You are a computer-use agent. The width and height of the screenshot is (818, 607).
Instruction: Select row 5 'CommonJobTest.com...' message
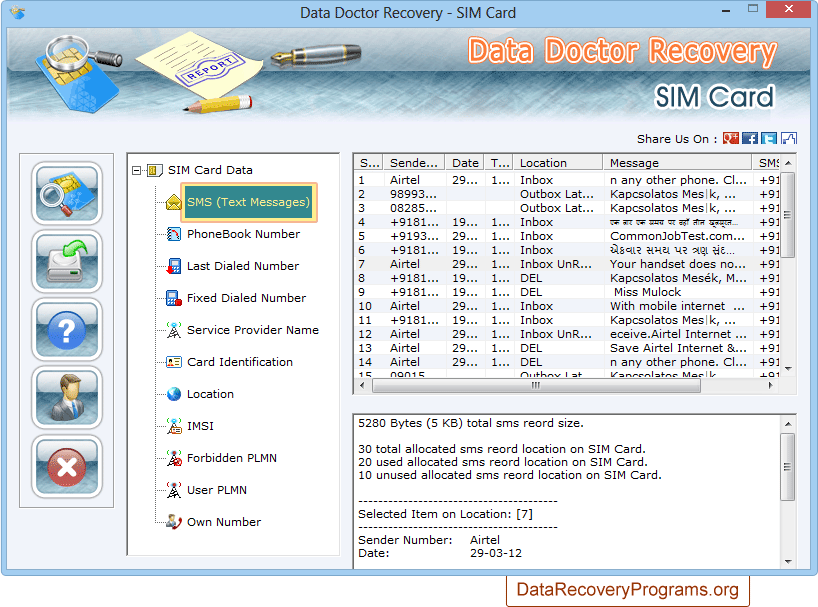coord(567,236)
